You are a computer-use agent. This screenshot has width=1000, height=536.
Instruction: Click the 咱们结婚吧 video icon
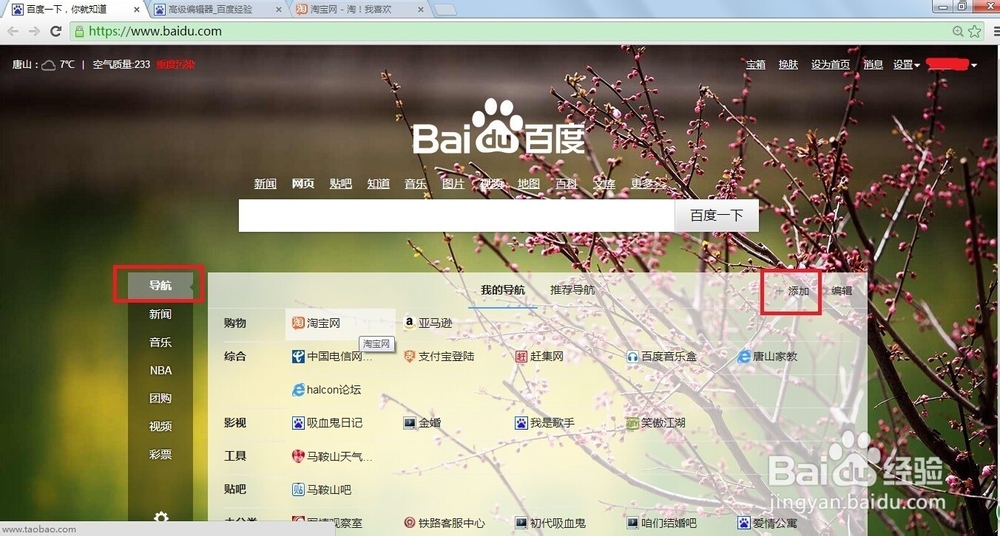pos(633,523)
